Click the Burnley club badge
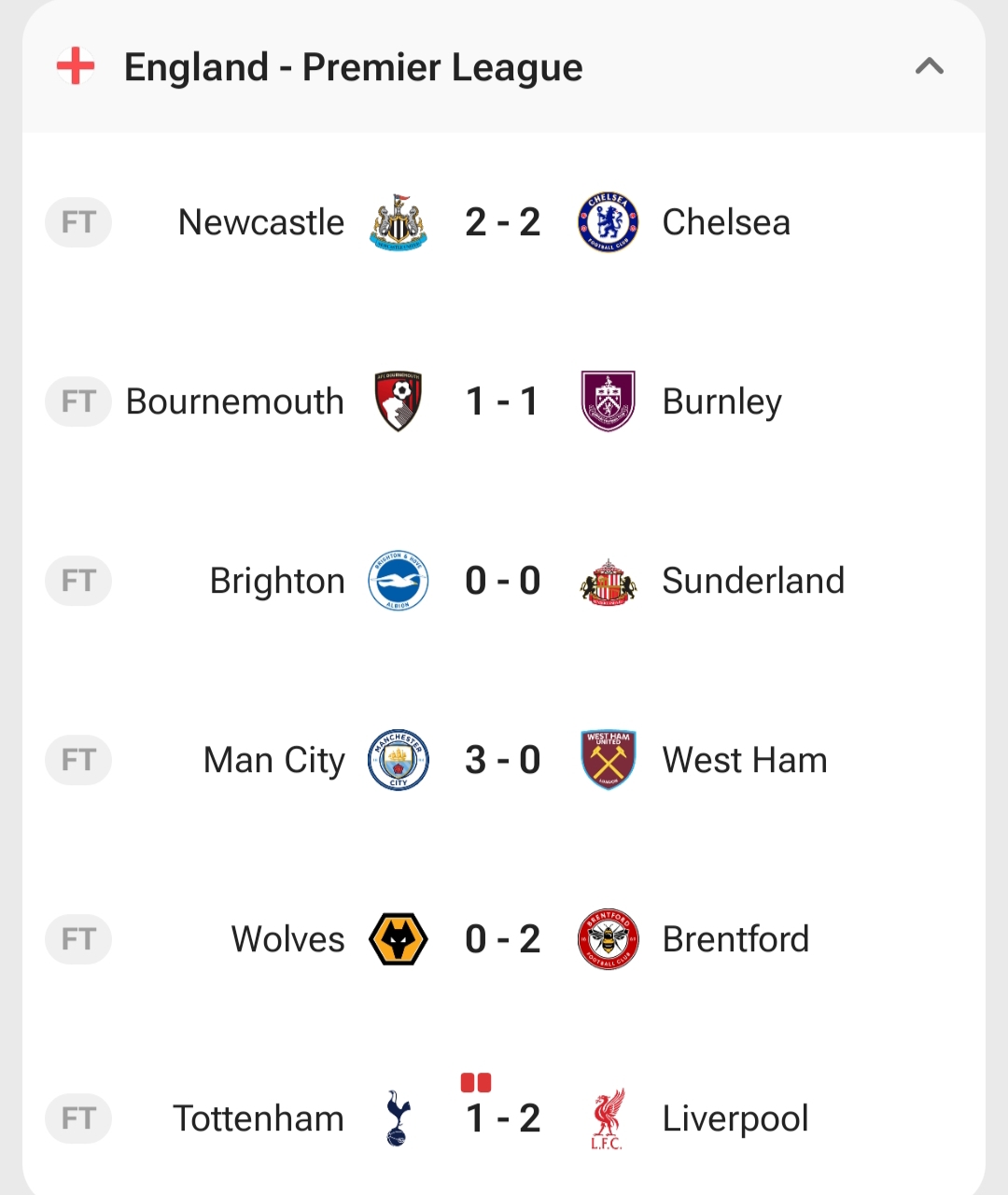The height and width of the screenshot is (1195, 1008). click(608, 401)
